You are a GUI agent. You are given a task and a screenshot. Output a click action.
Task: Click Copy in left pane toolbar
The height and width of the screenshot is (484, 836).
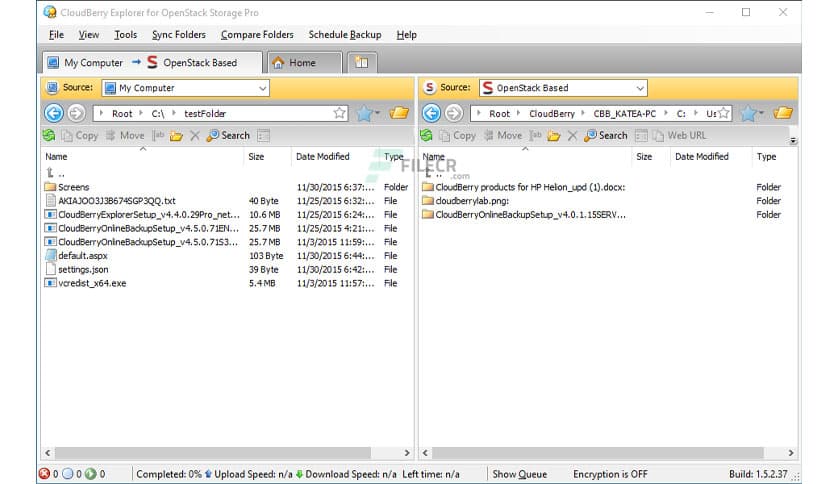[80, 135]
